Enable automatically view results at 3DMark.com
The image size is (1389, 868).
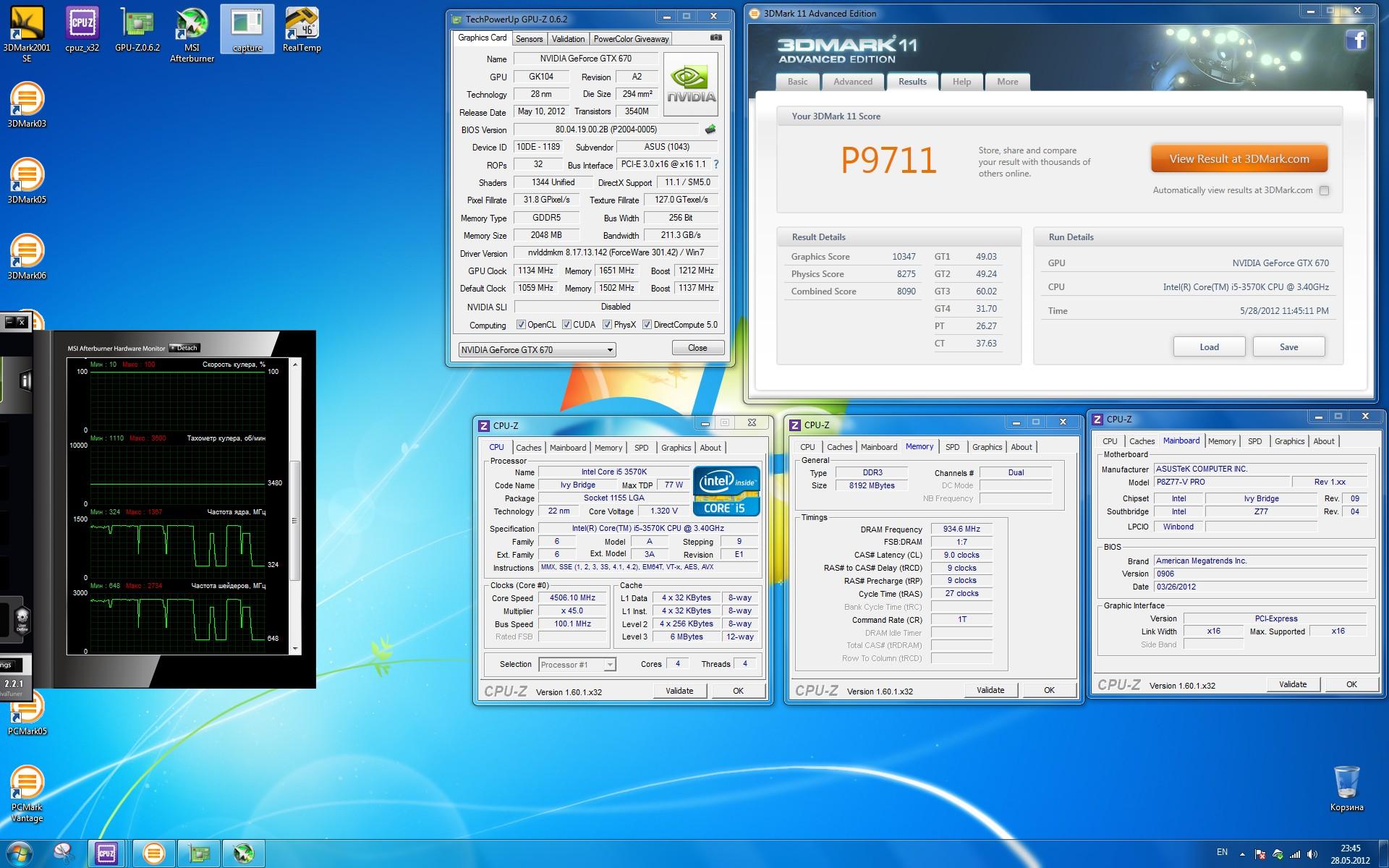coord(1324,191)
